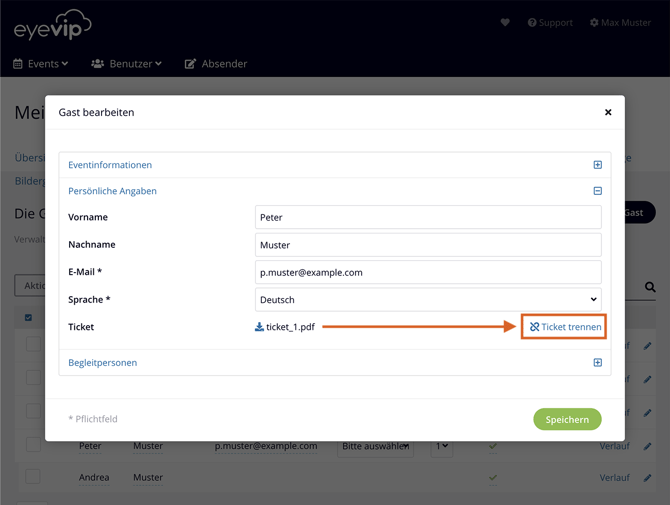Open the Max Muster account settings
Image resolution: width=670 pixels, height=505 pixels.
pos(620,23)
